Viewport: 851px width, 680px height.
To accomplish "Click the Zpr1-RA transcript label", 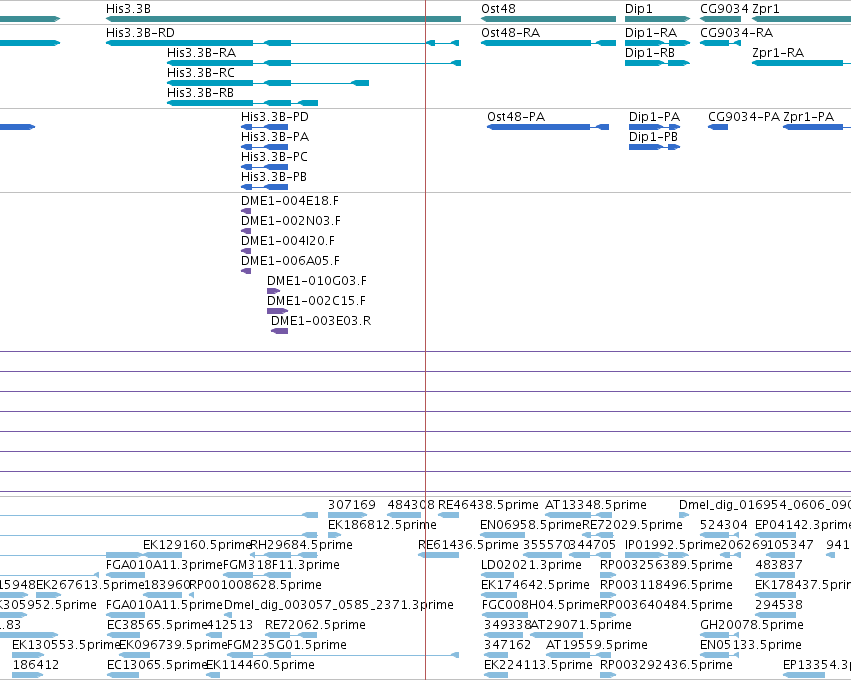I will click(x=778, y=53).
